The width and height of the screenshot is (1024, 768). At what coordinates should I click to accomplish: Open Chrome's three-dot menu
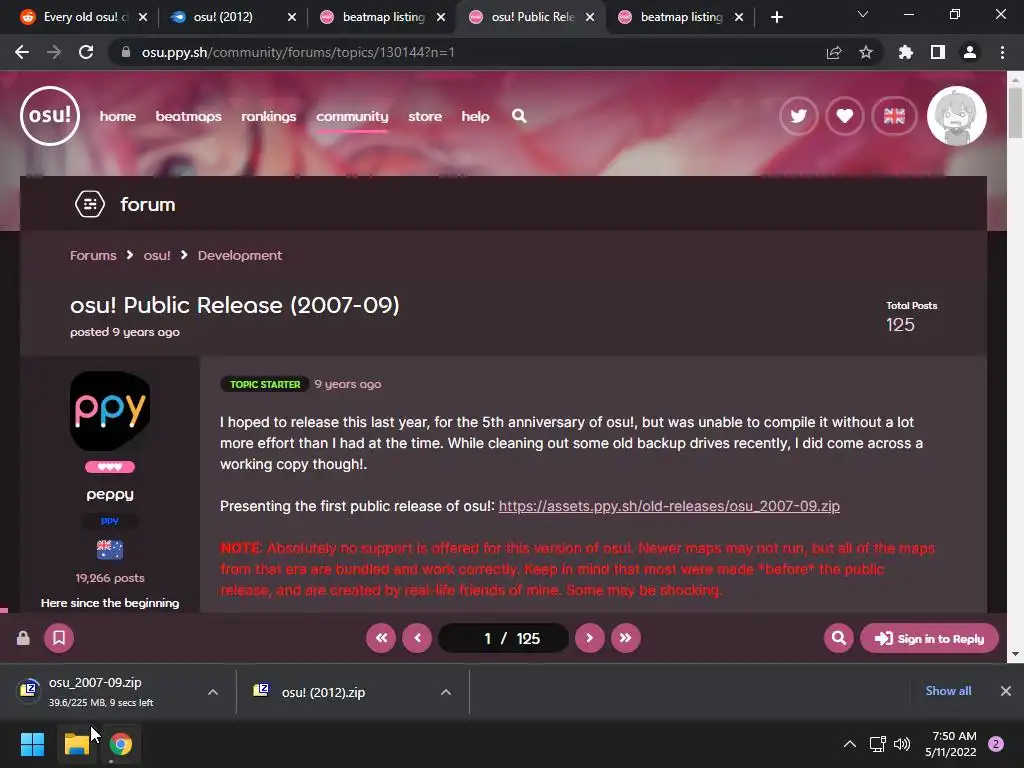1002,52
